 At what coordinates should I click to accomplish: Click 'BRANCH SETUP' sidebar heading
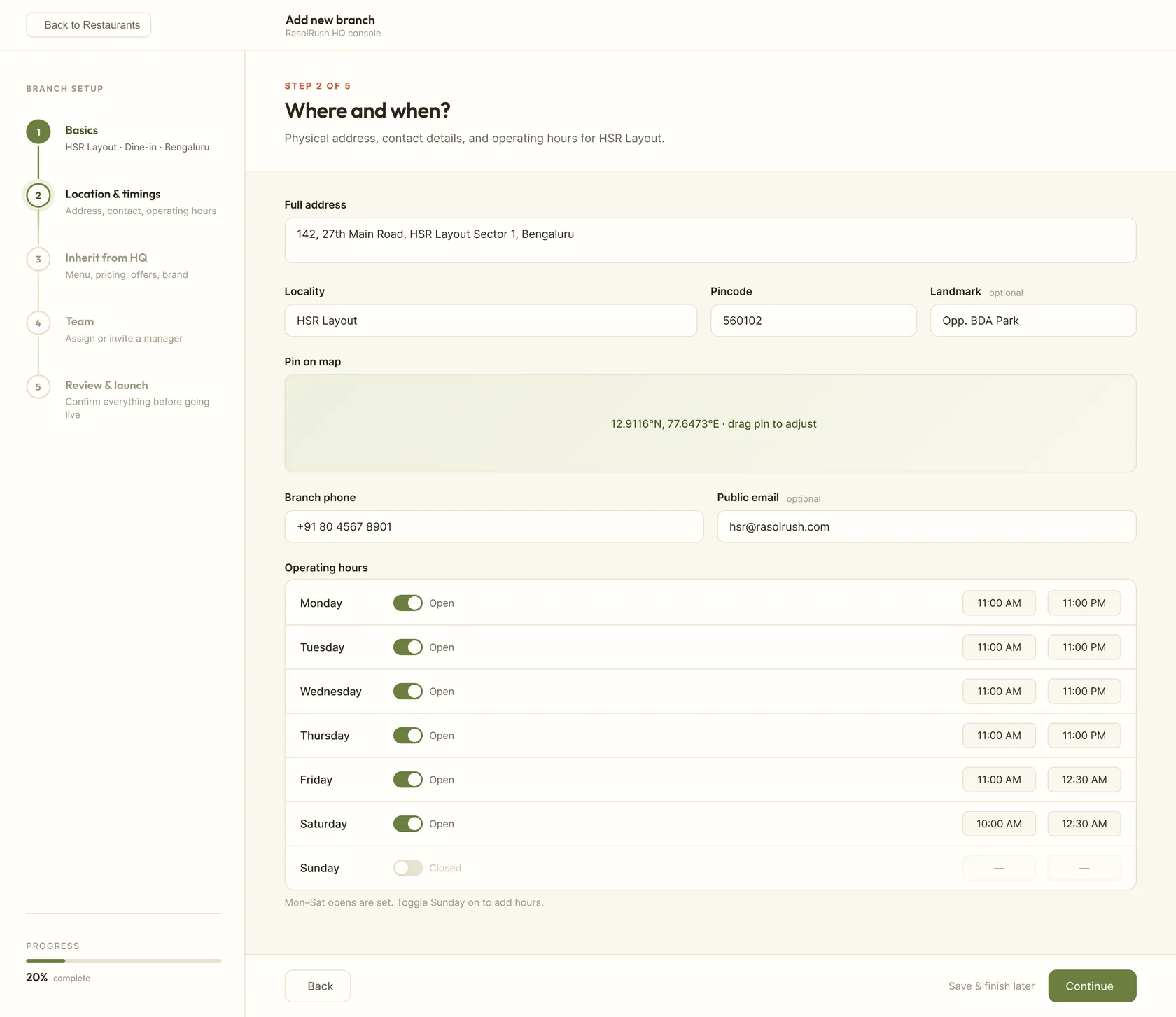(64, 89)
